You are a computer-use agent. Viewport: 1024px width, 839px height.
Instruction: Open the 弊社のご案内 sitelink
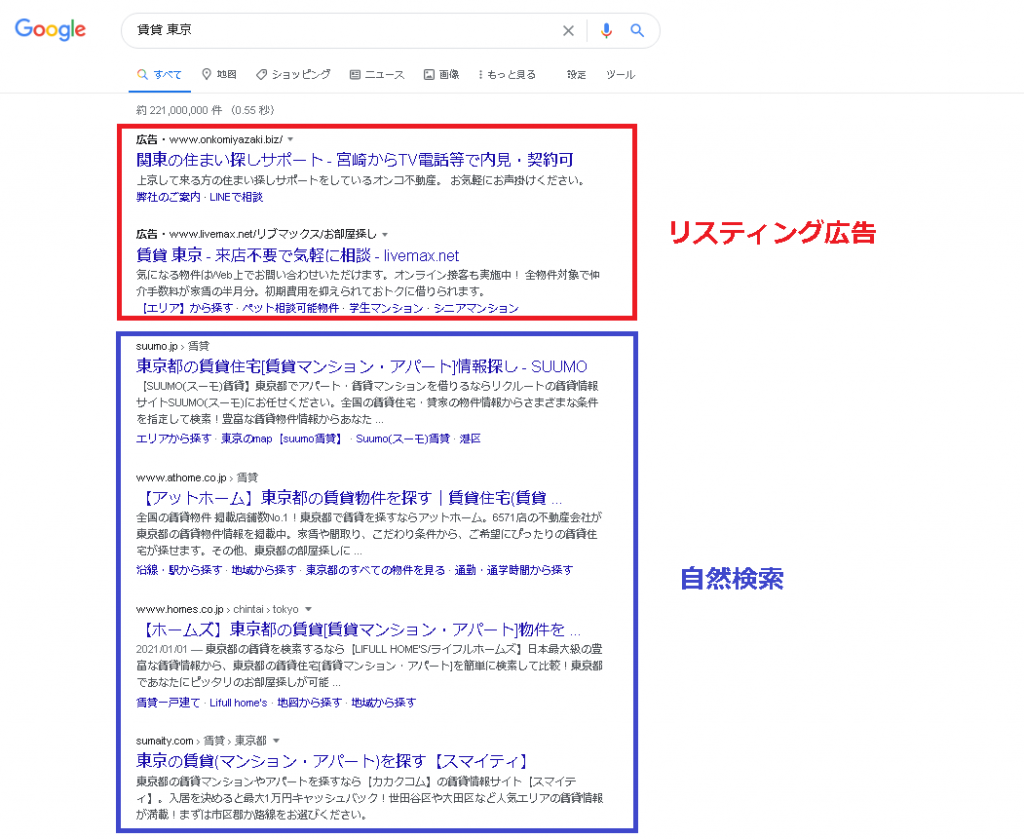click(168, 197)
